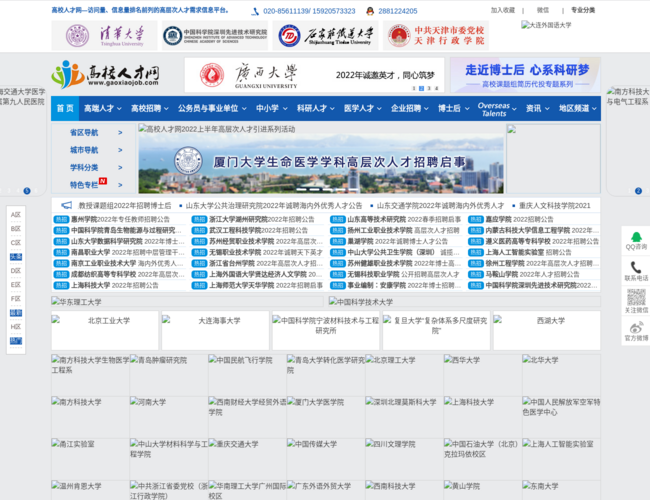Select slide 1 of the 广西大学 carousel
The image size is (650, 500).
point(414,88)
